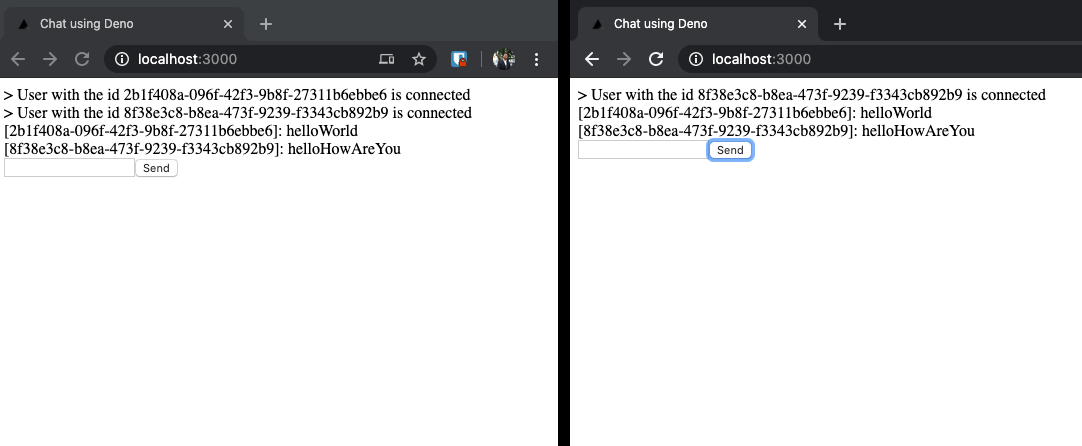Screen dimensions: 1082x446
Task: Reload page in left browser window
Action: (x=82, y=59)
